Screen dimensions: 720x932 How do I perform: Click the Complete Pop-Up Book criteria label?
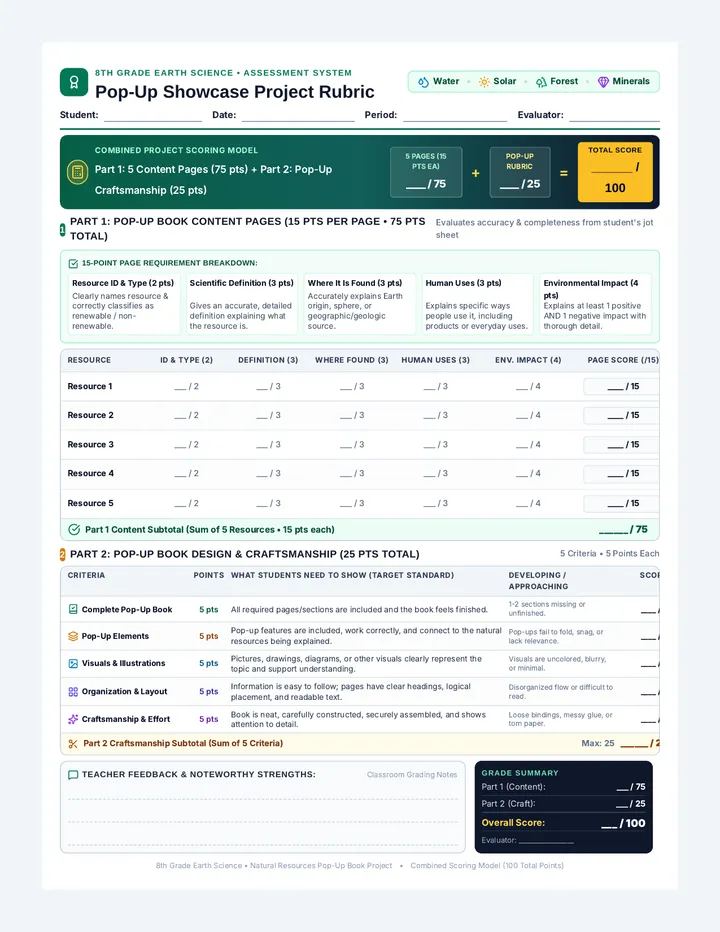coord(127,609)
